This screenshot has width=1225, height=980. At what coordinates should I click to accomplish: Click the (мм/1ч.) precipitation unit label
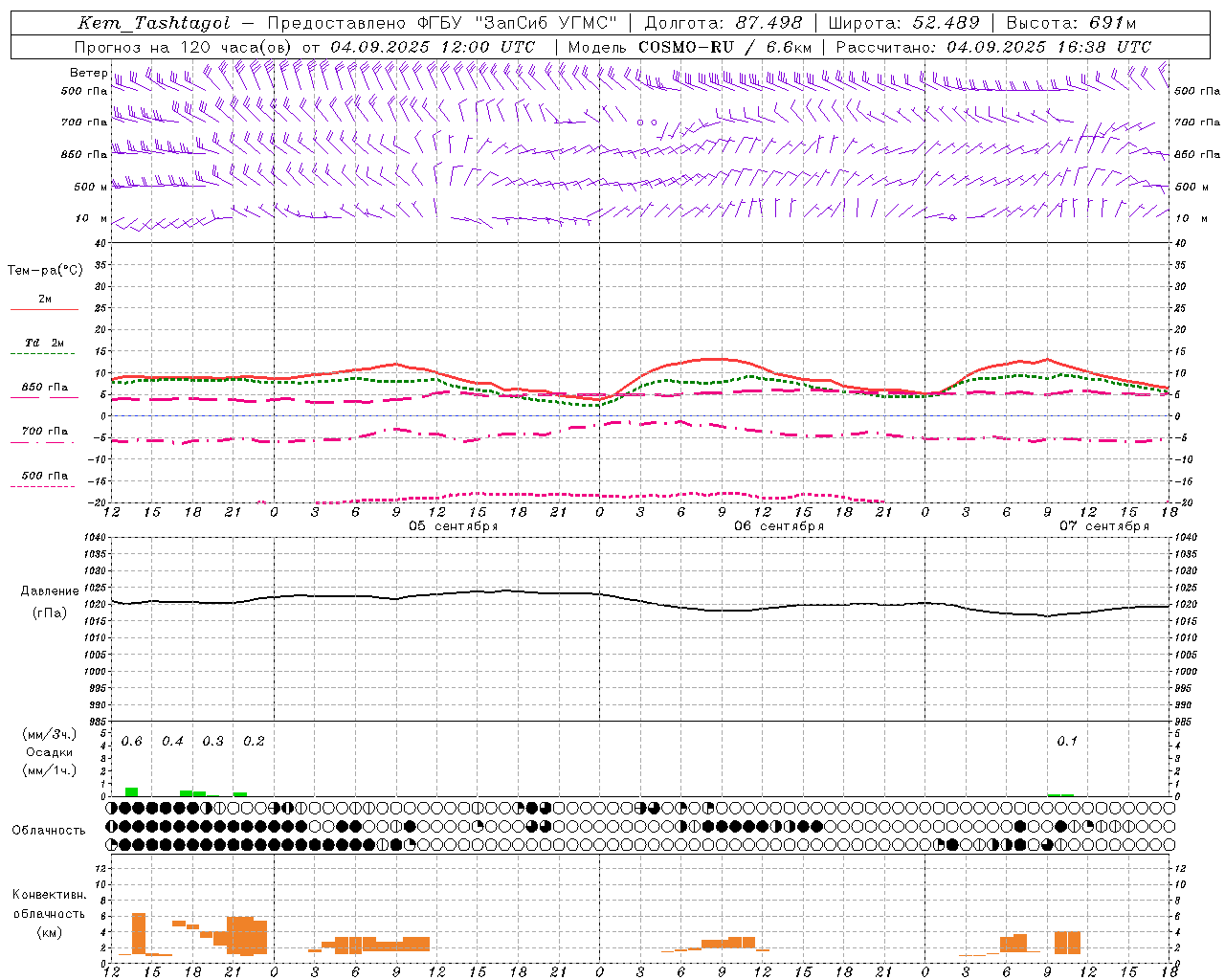tap(50, 770)
